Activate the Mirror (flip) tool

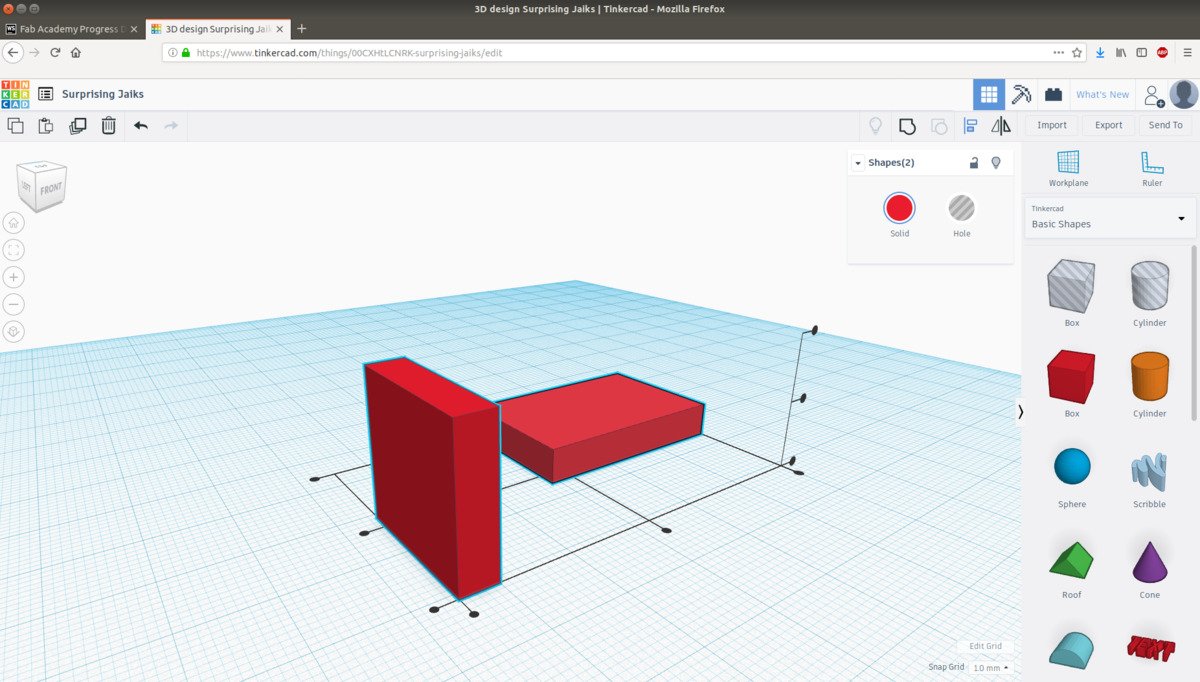click(1001, 125)
